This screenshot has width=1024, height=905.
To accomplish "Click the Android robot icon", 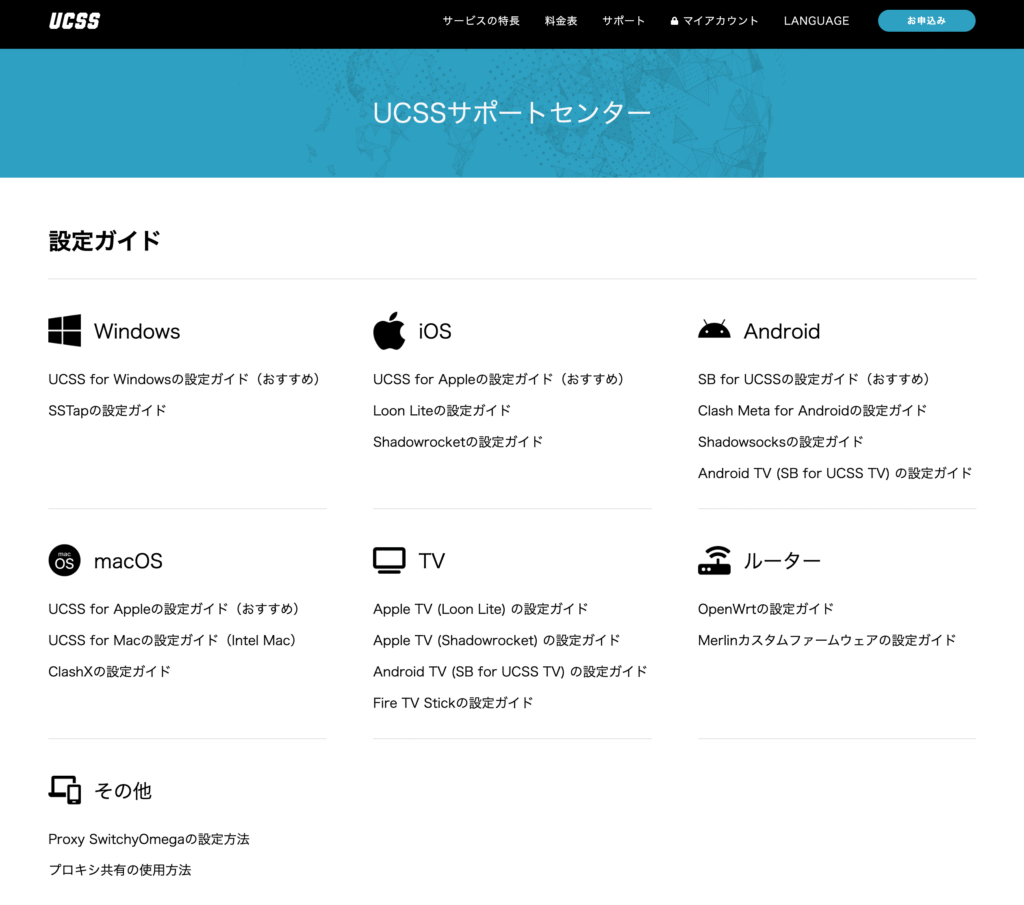I will [x=714, y=329].
